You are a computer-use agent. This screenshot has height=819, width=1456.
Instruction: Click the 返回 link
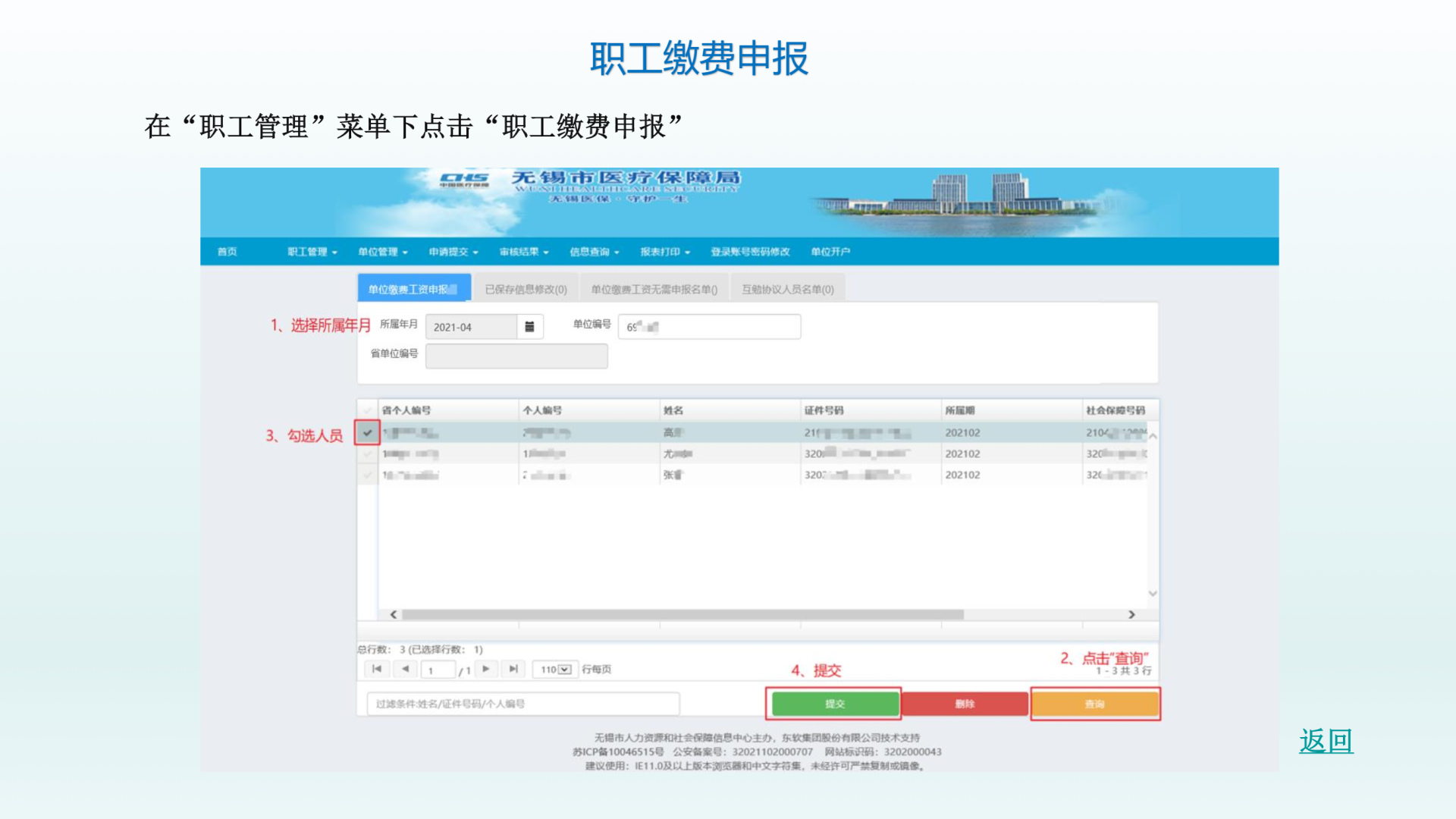[x=1326, y=741]
